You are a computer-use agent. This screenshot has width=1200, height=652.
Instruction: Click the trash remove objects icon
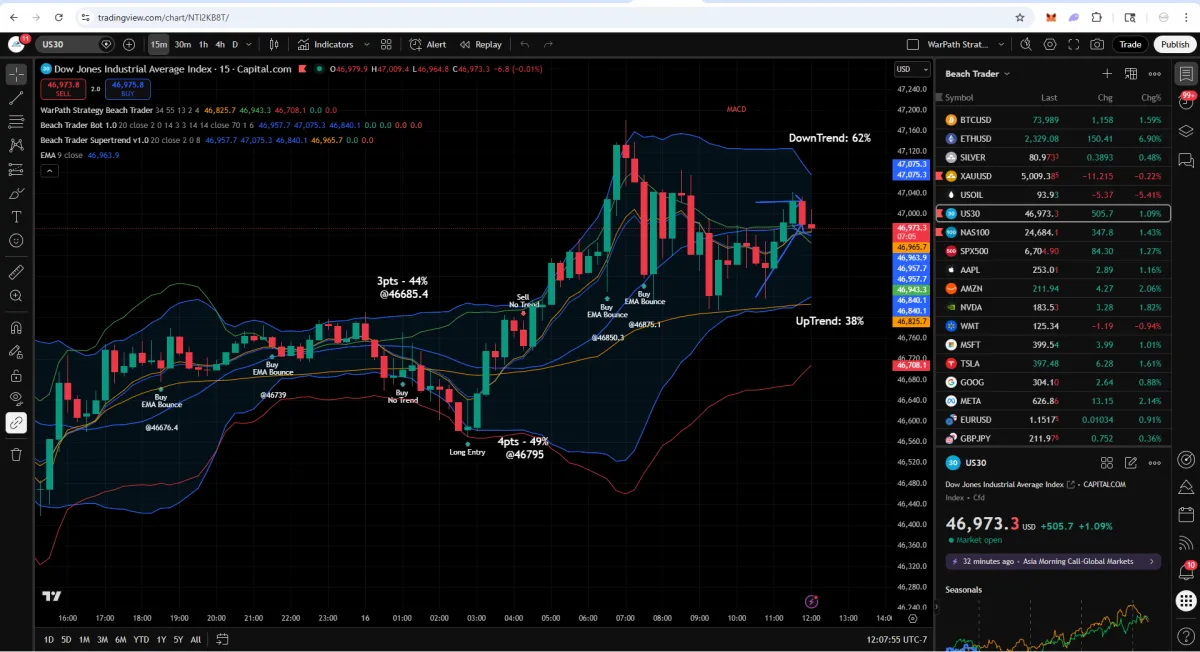[16, 454]
